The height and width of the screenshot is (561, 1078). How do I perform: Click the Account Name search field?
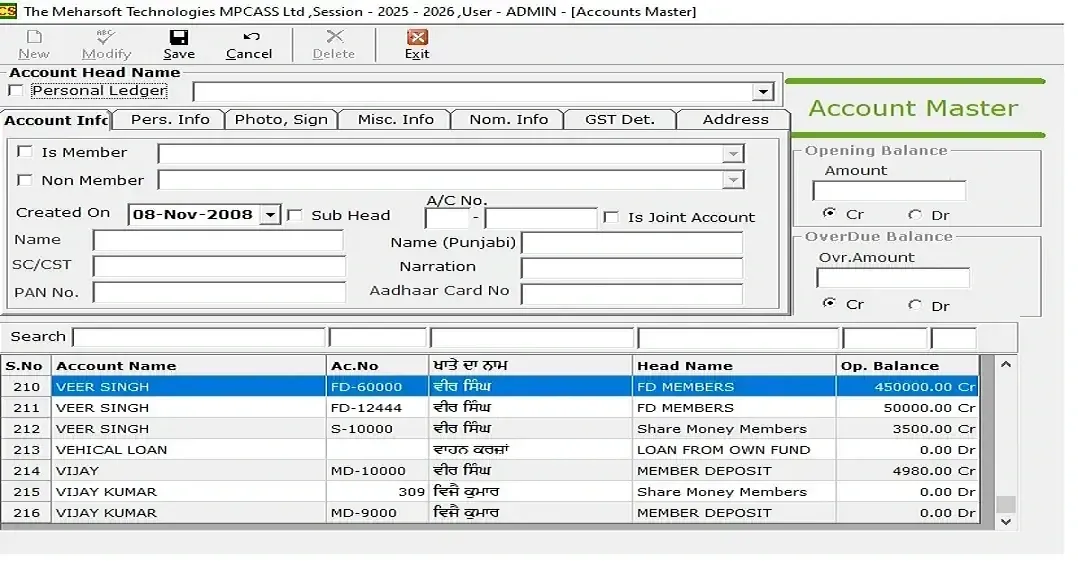tap(199, 338)
